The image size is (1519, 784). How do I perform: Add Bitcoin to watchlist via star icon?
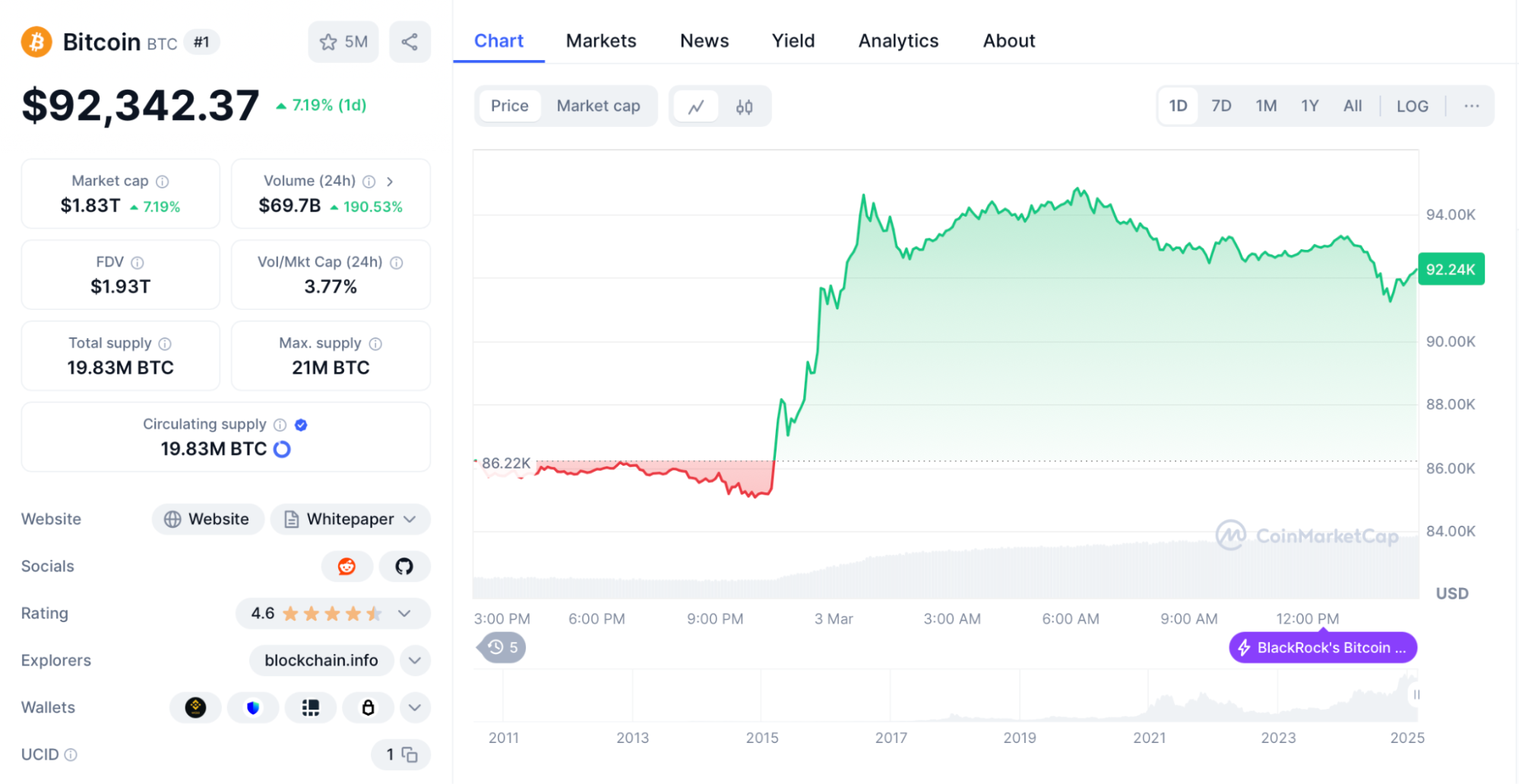(x=328, y=42)
